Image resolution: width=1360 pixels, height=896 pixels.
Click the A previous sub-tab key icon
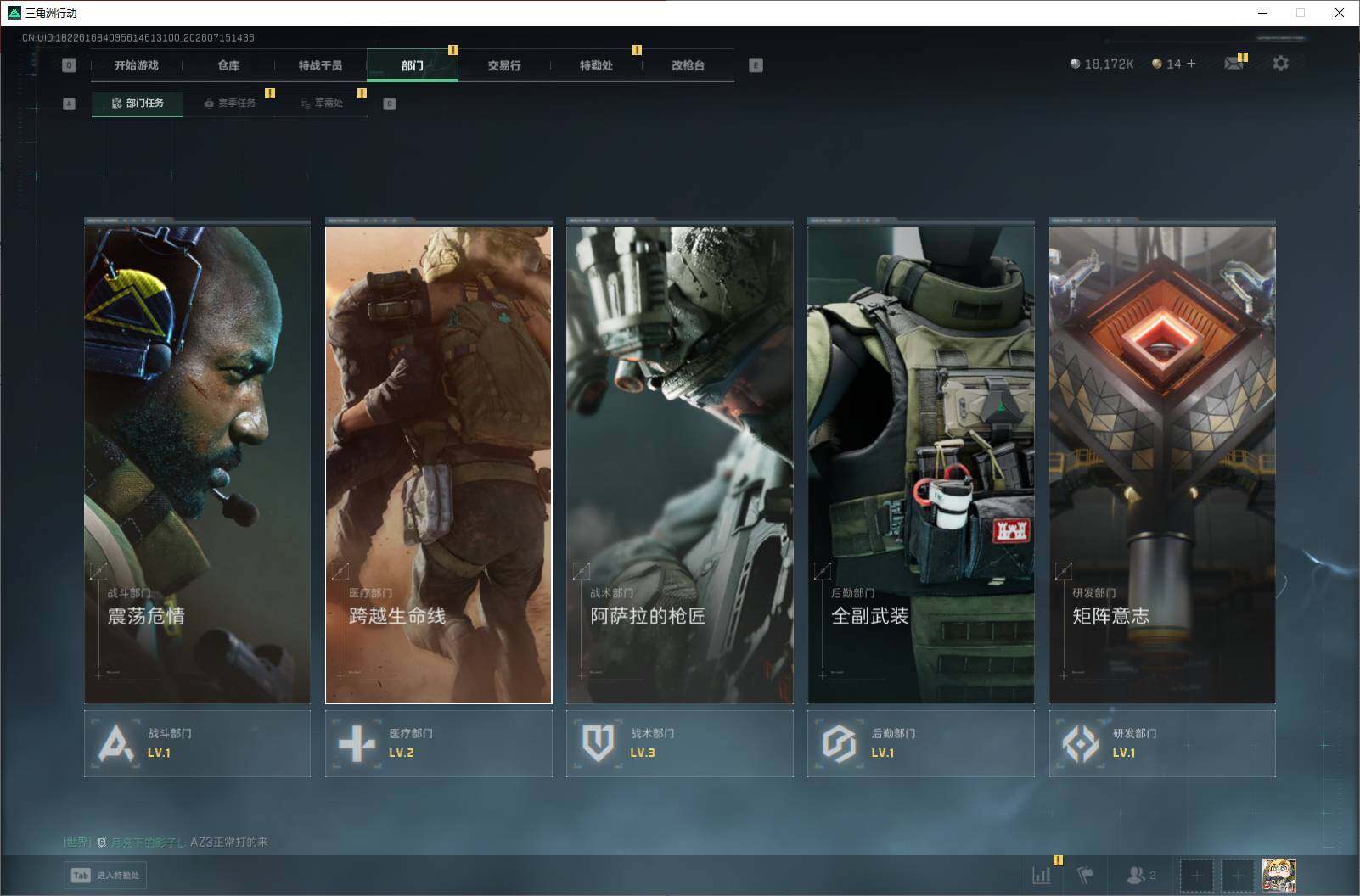[x=70, y=104]
